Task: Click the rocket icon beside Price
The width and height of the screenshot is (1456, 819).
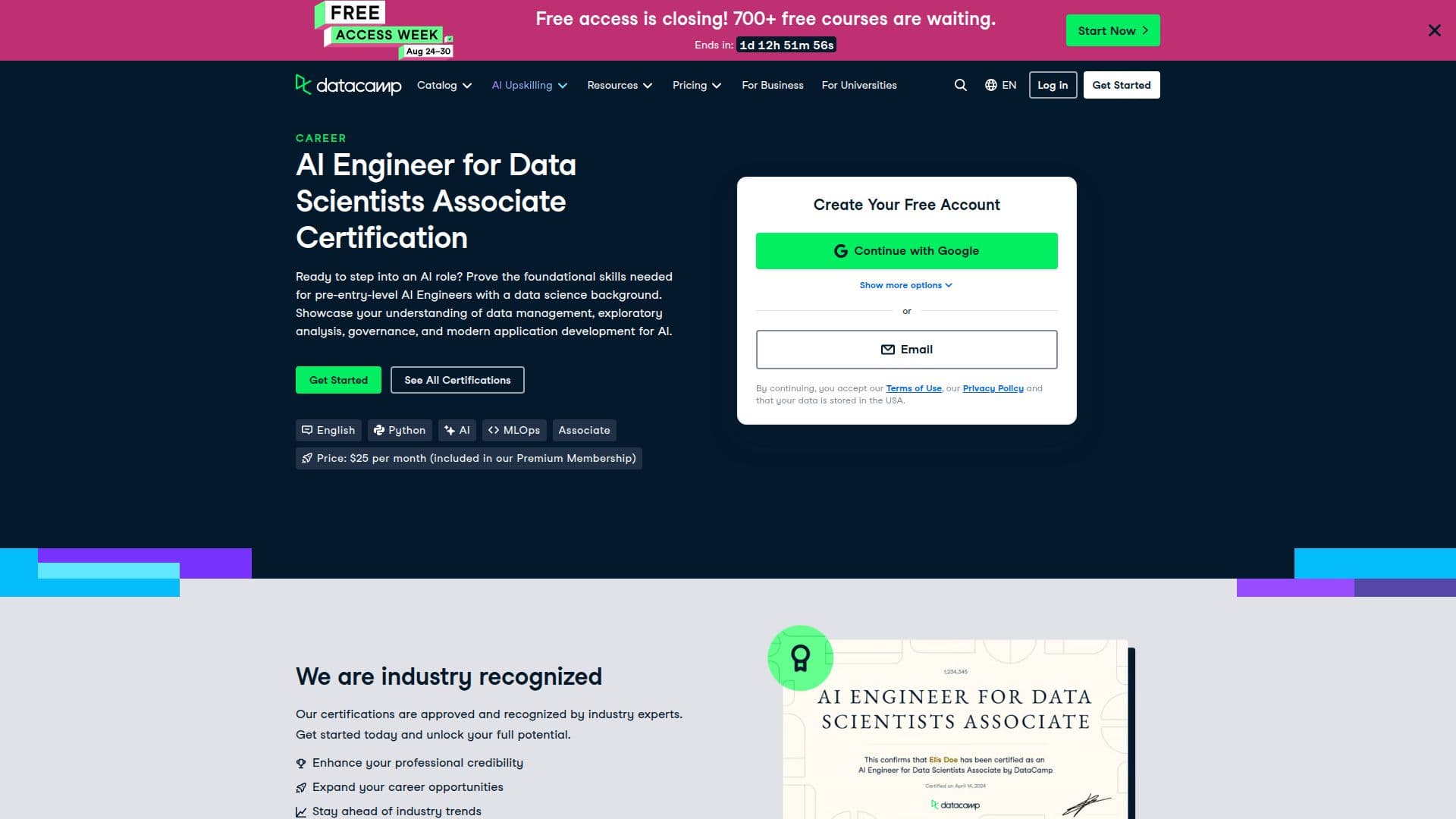Action: tap(307, 458)
